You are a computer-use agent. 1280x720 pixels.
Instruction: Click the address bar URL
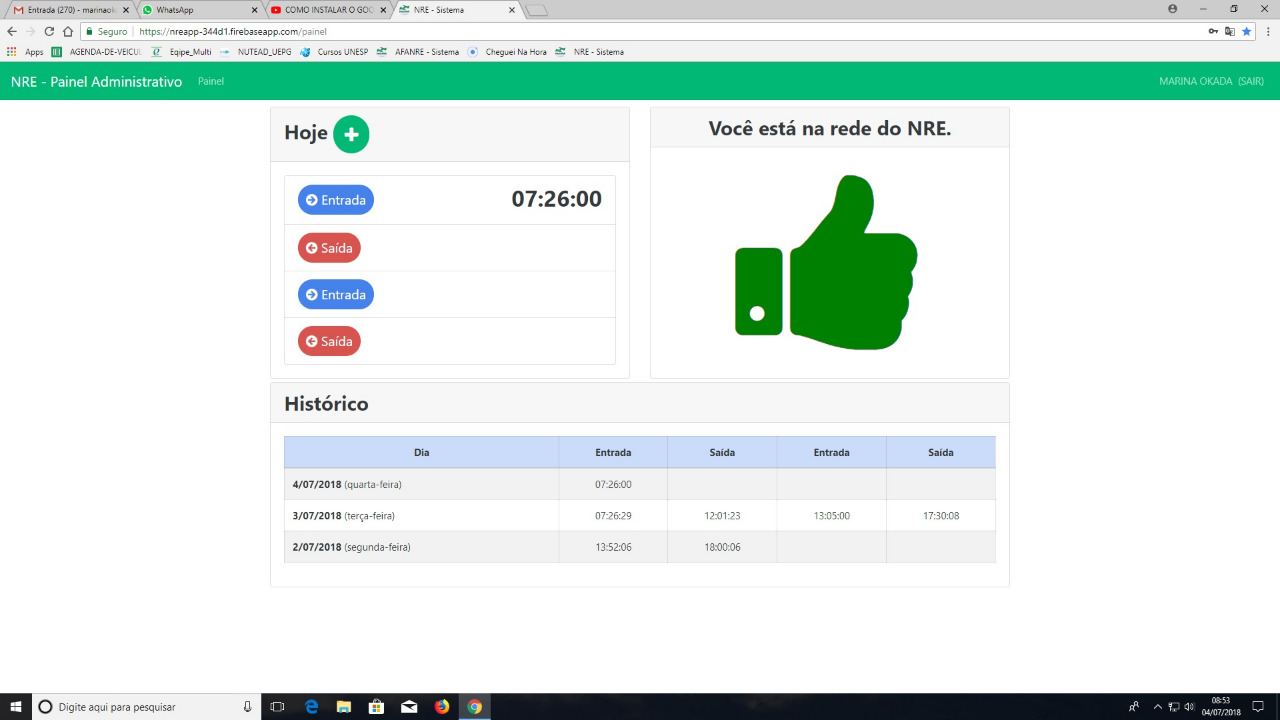point(233,31)
